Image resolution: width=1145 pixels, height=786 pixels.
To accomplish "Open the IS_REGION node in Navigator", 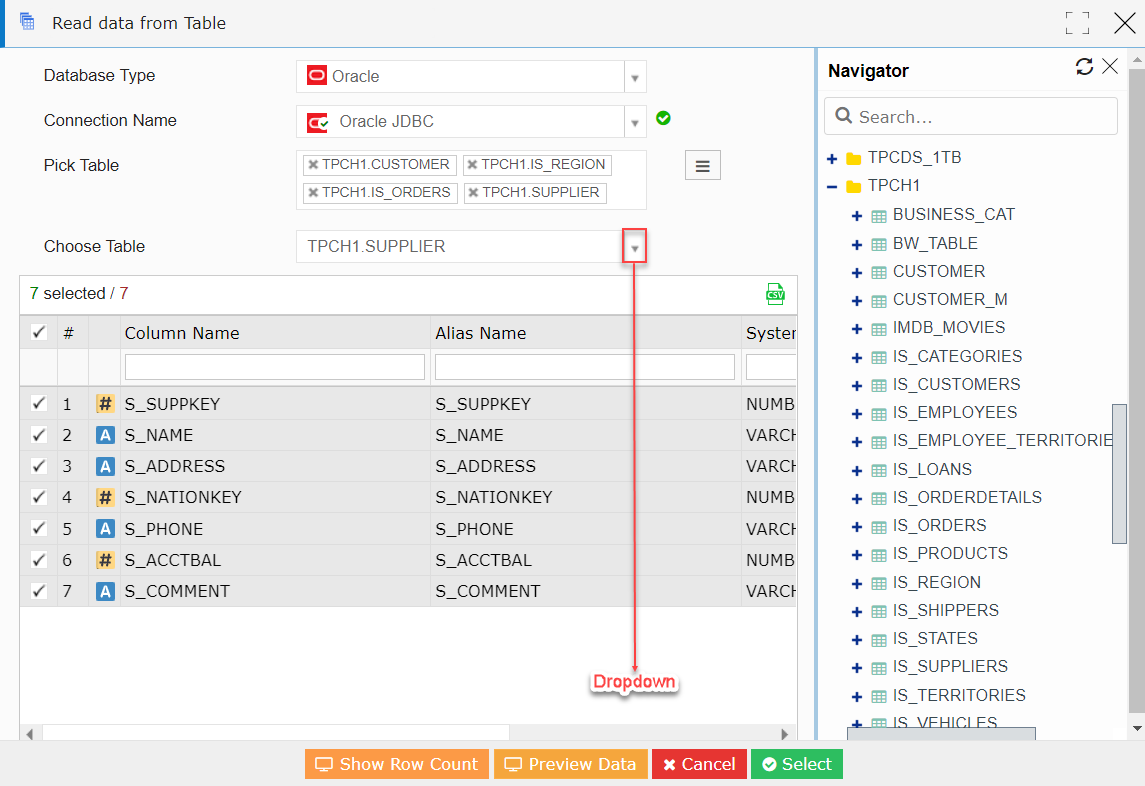I will pos(858,582).
